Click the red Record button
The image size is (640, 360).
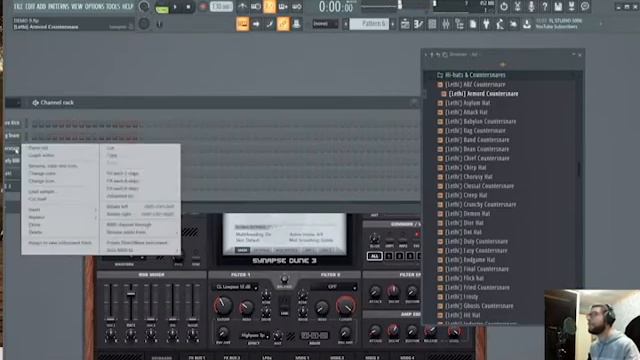[x=203, y=7]
